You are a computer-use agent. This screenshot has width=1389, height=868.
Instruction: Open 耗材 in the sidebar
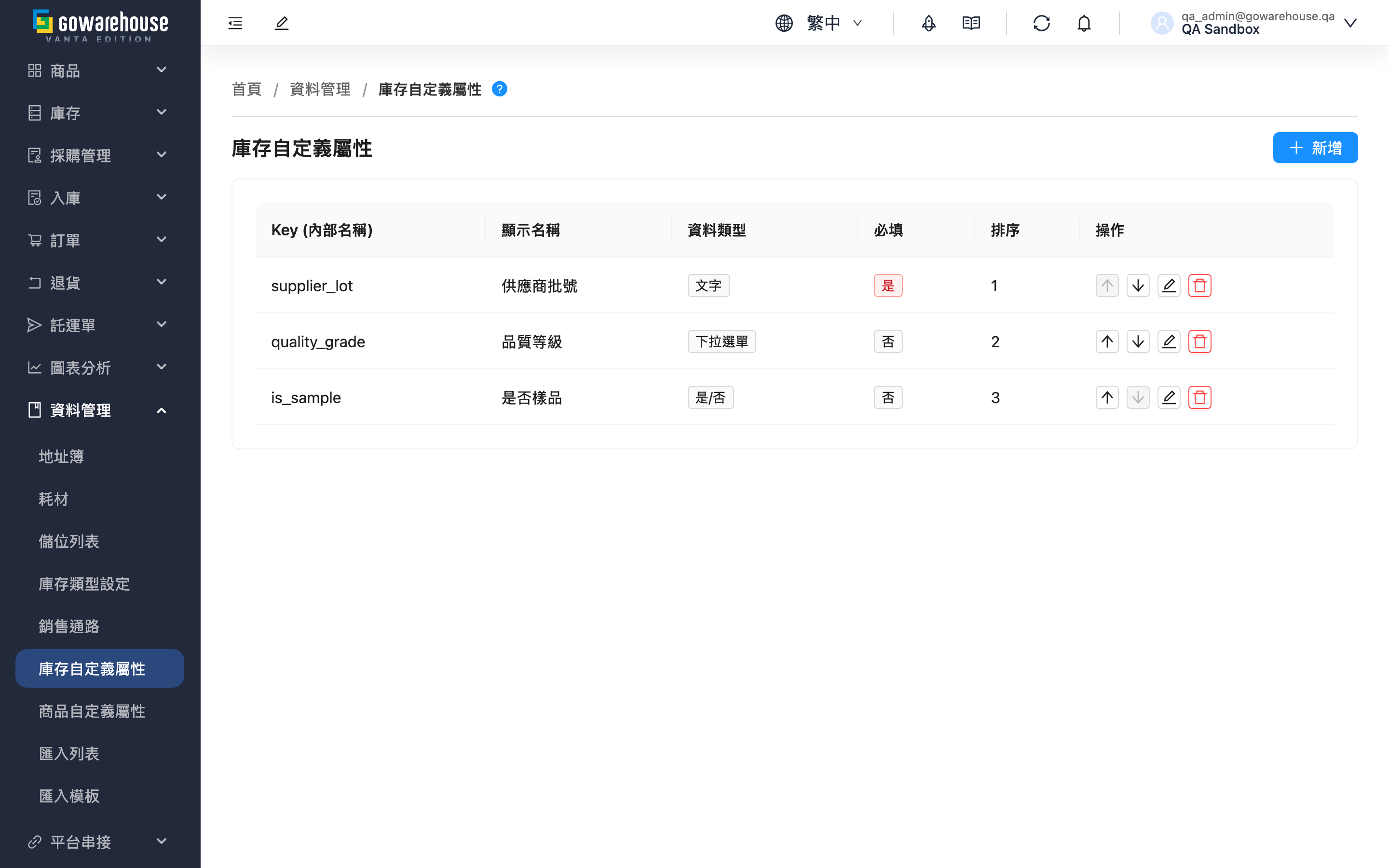[x=100, y=499]
